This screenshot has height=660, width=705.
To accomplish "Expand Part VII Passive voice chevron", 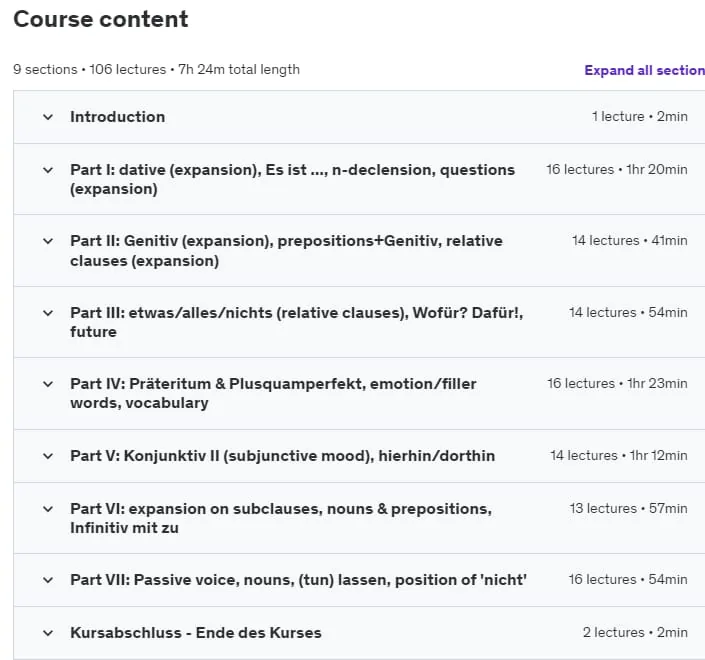I will (x=48, y=580).
